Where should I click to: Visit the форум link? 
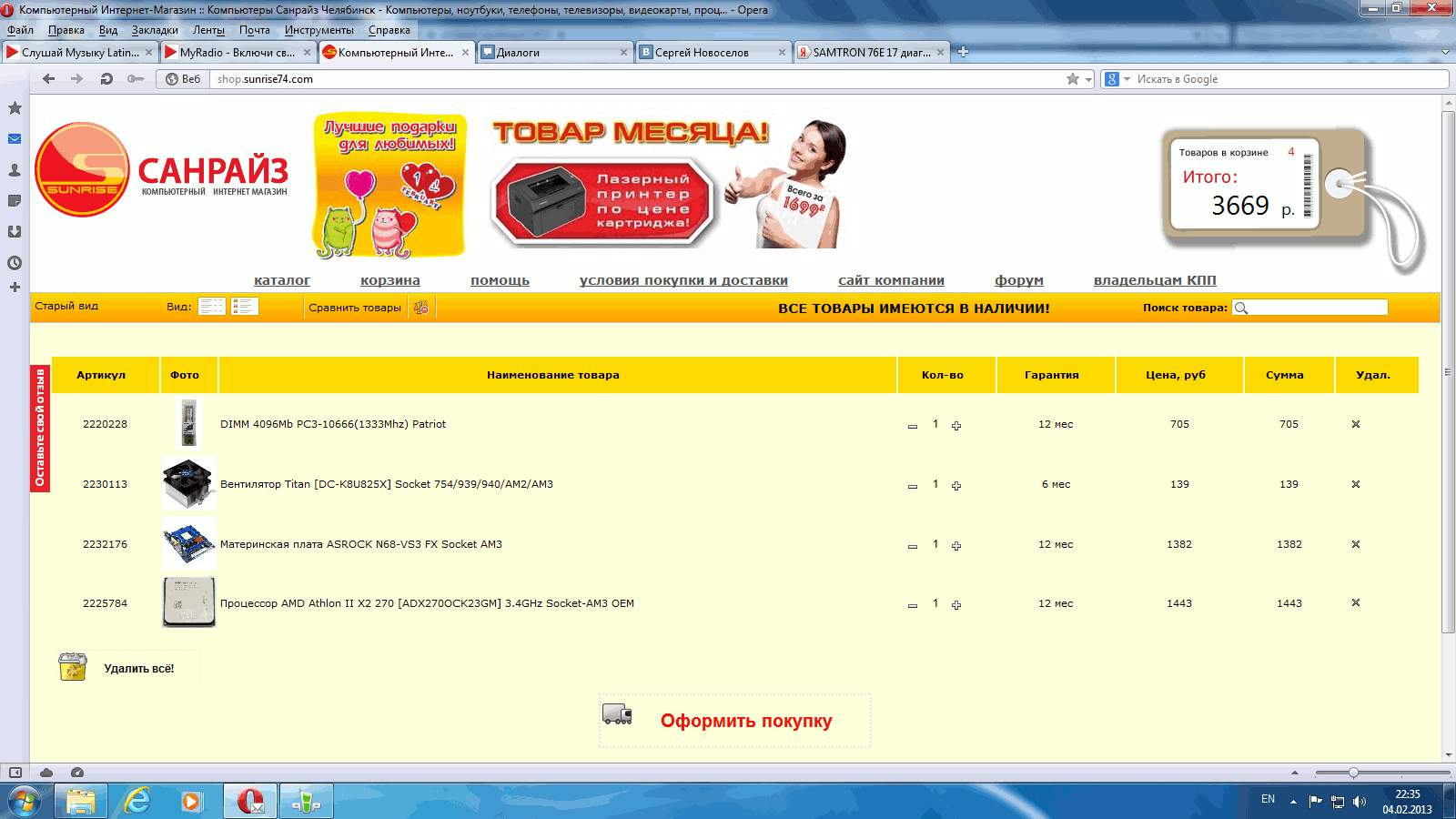(1019, 280)
